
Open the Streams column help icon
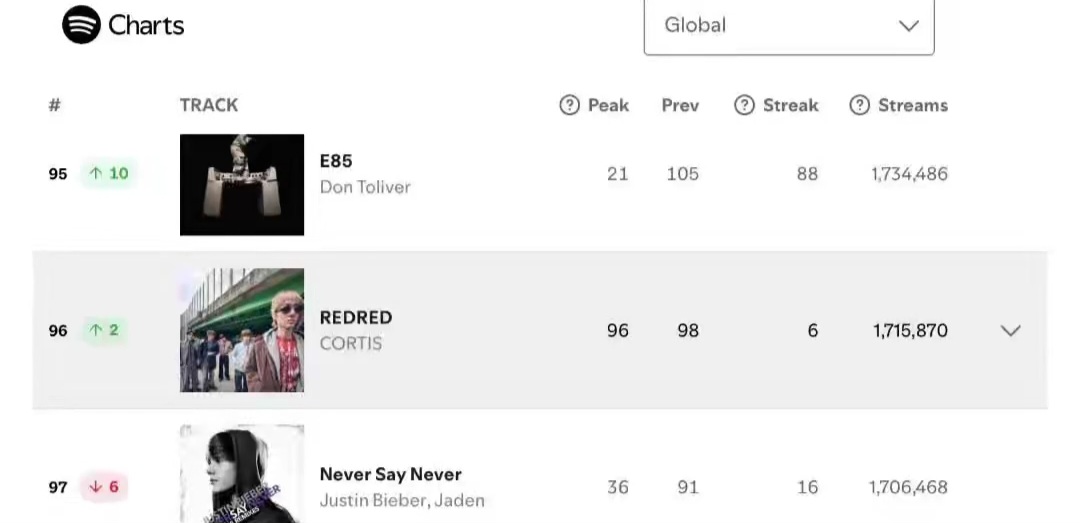click(859, 105)
